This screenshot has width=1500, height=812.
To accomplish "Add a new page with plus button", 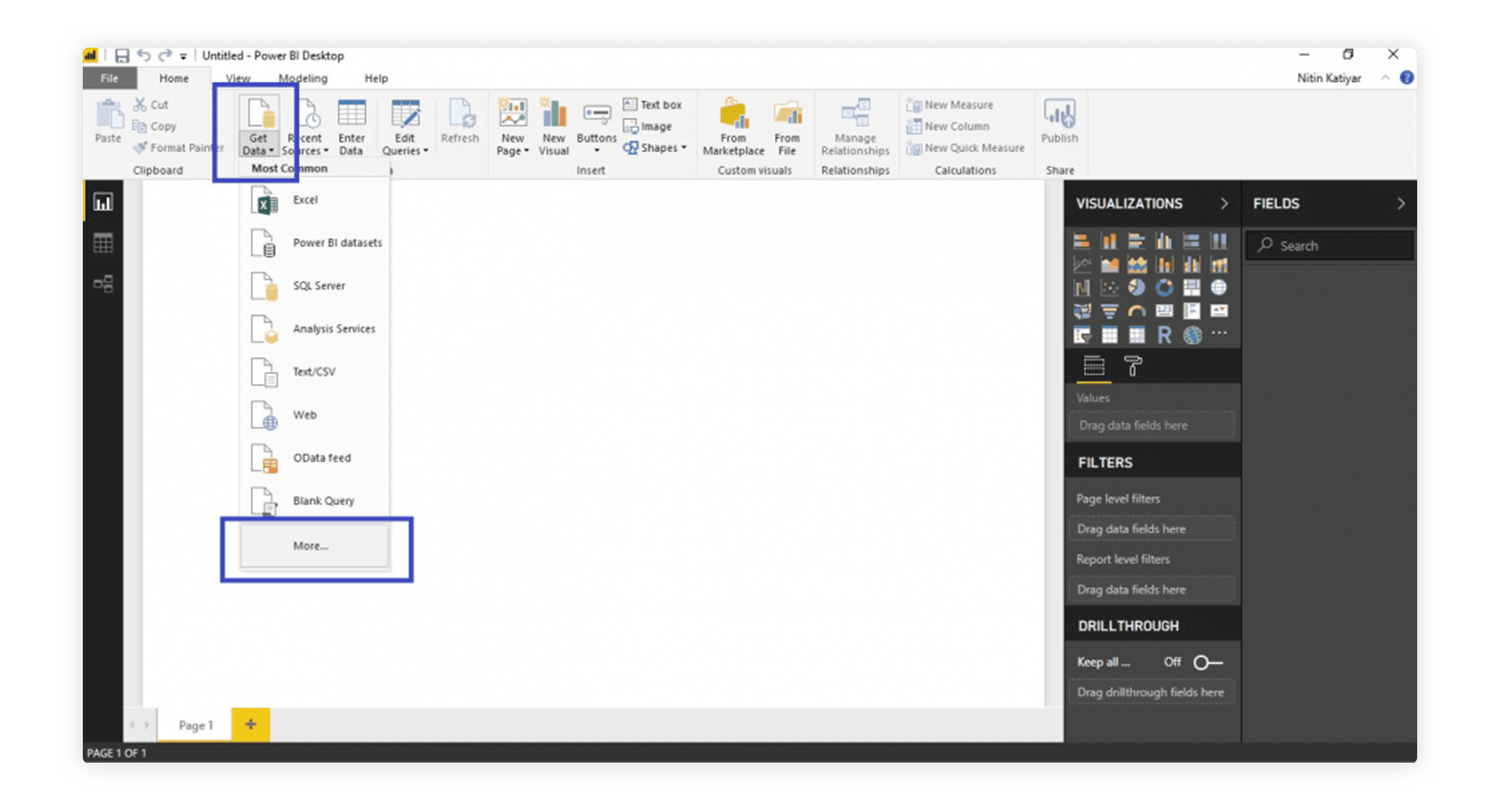I will point(251,725).
